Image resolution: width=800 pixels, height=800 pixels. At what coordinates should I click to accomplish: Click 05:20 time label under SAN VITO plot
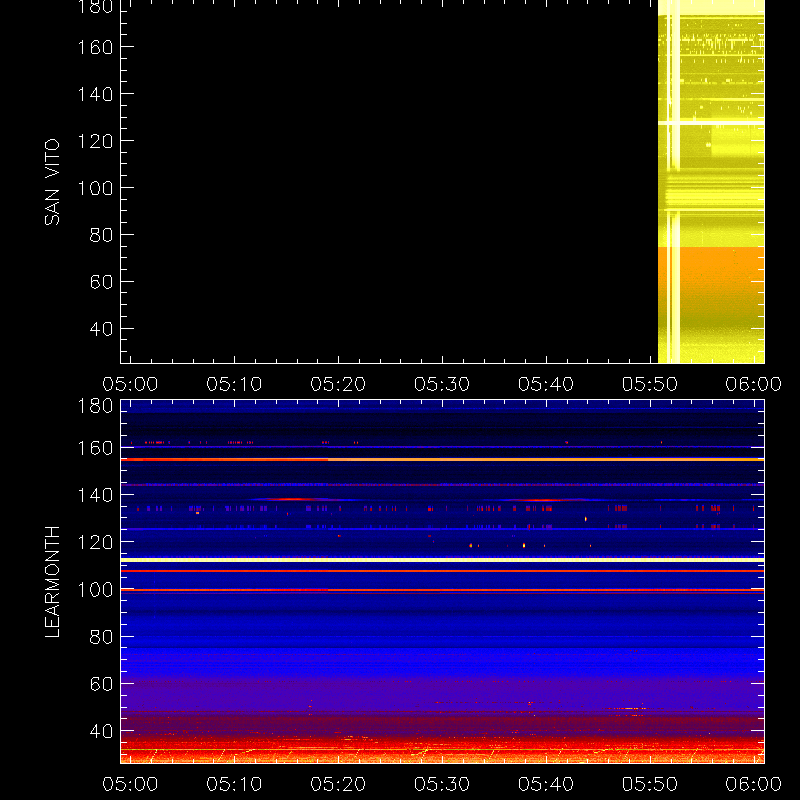(x=338, y=384)
